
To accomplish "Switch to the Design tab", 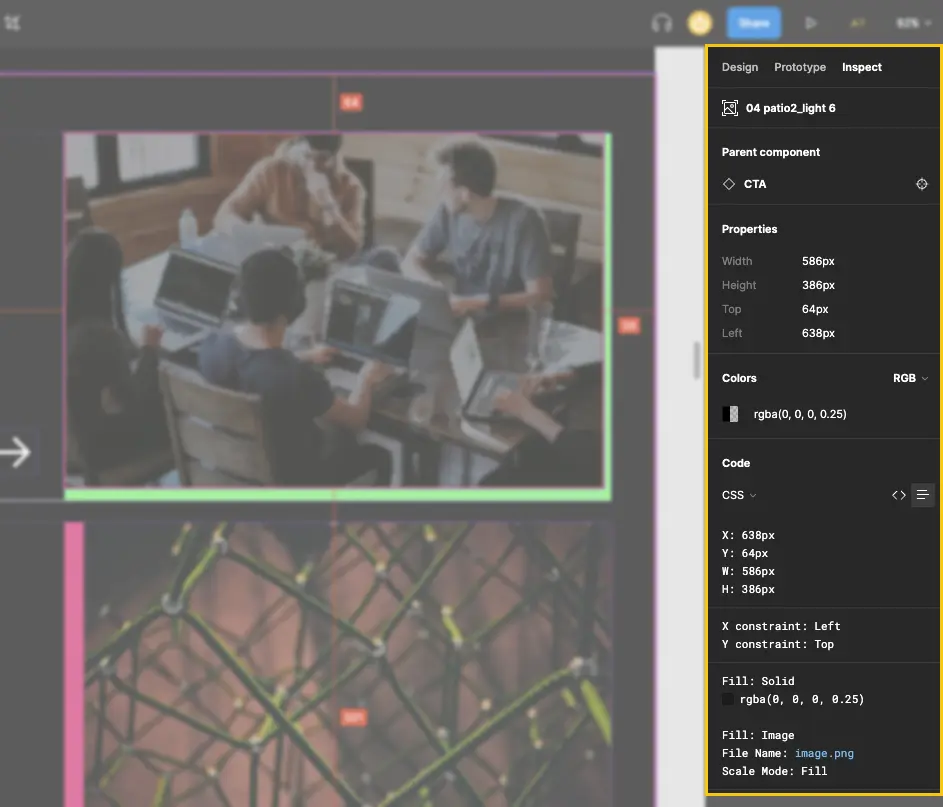I will [x=739, y=67].
